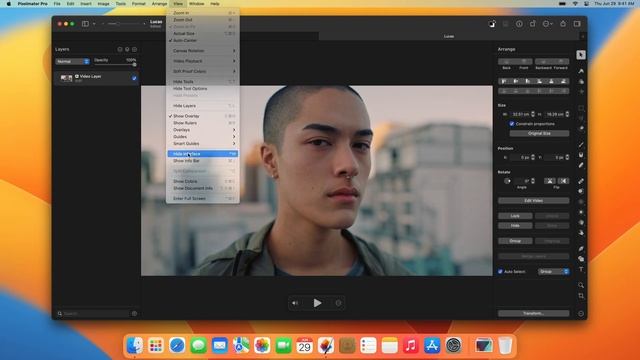Expand the Soft Proof Colors submenu

pyautogui.click(x=202, y=71)
